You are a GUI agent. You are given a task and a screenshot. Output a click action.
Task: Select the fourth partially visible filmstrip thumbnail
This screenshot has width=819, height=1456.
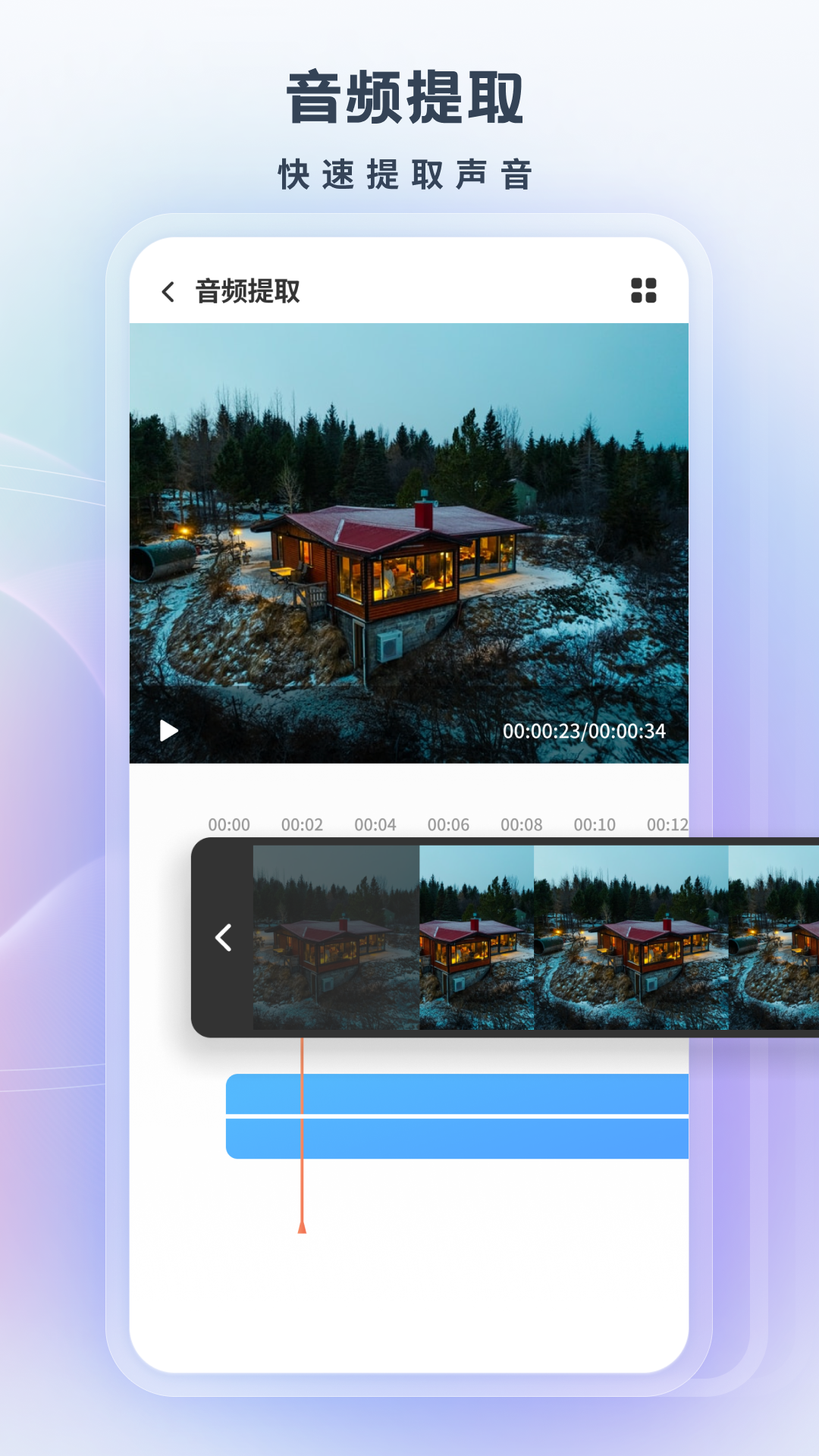pos(773,937)
